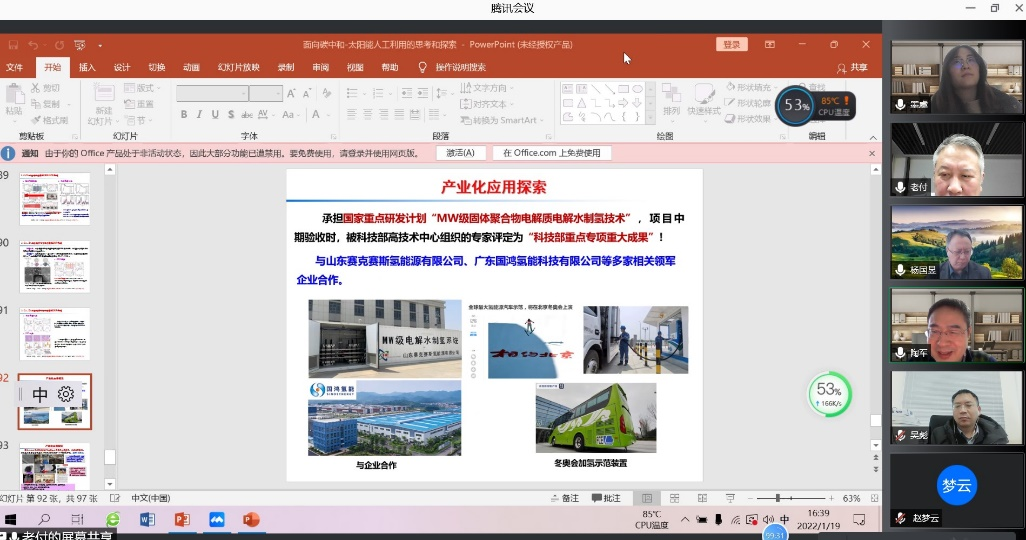Toggle the Notes pane in the status bar
1026x540 pixels.
pyautogui.click(x=564, y=498)
